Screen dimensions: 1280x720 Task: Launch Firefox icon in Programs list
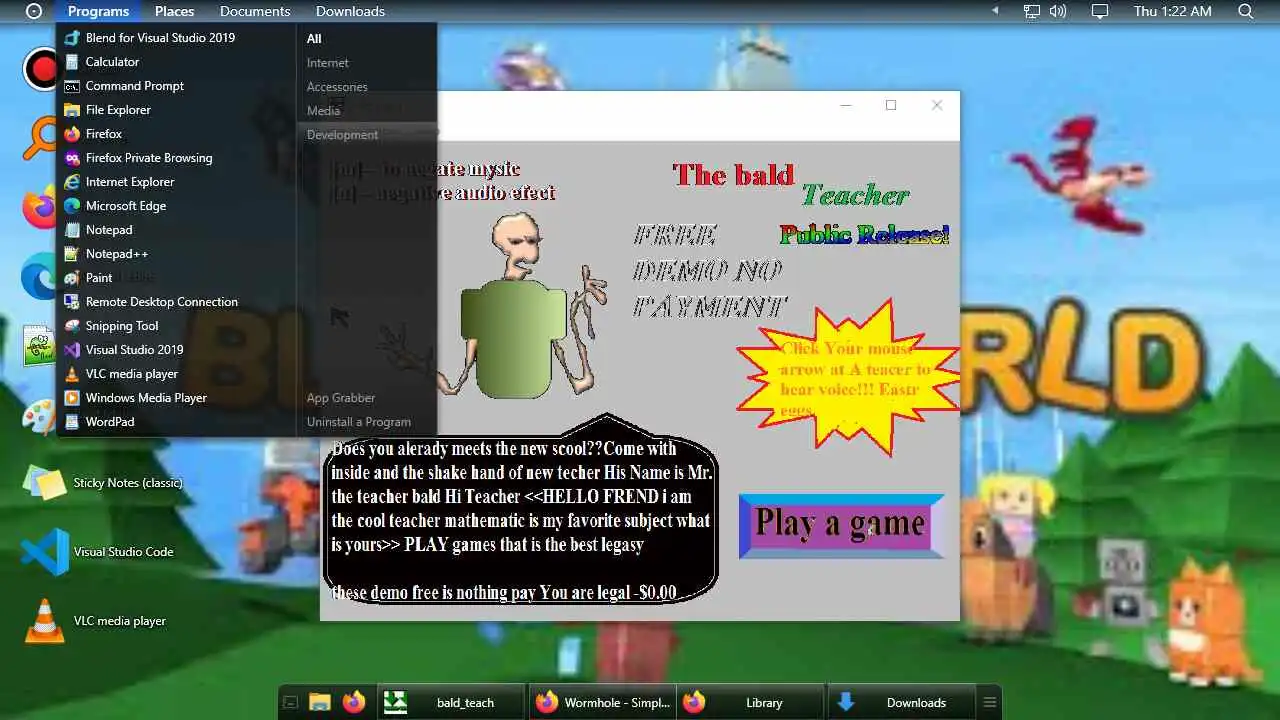(71, 134)
